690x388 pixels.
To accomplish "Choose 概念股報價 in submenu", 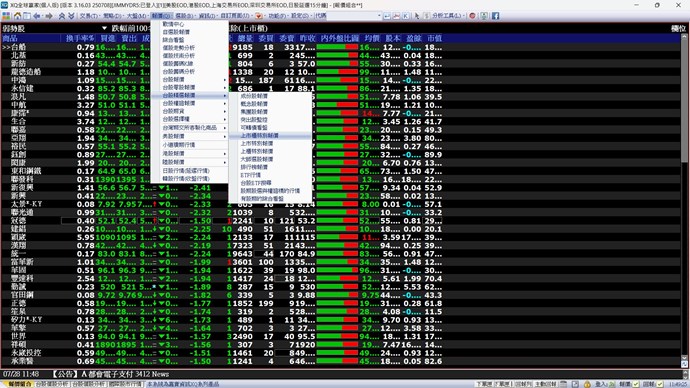I will click(270, 104).
